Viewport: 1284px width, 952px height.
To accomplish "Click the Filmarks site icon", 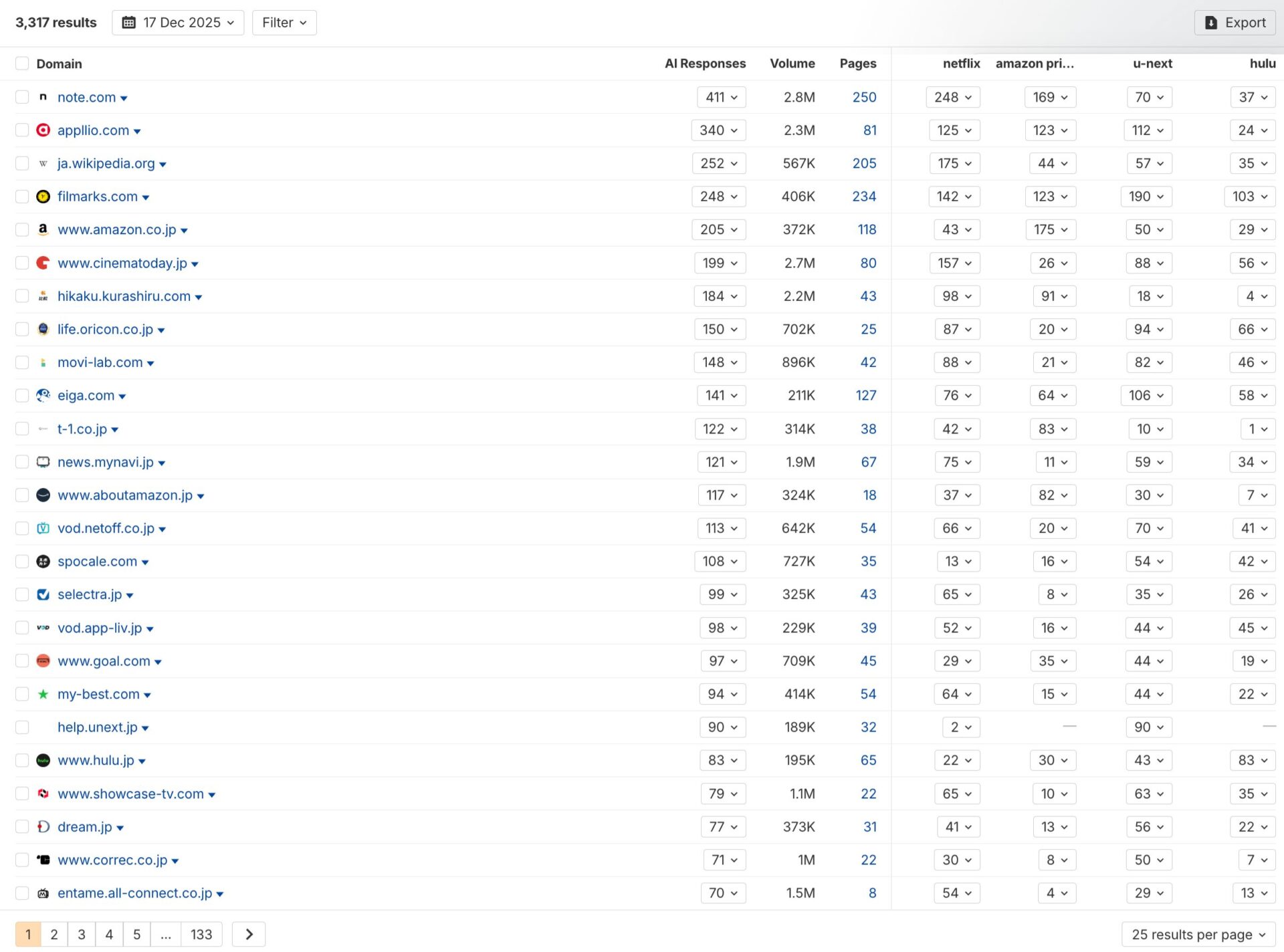I will [x=43, y=197].
